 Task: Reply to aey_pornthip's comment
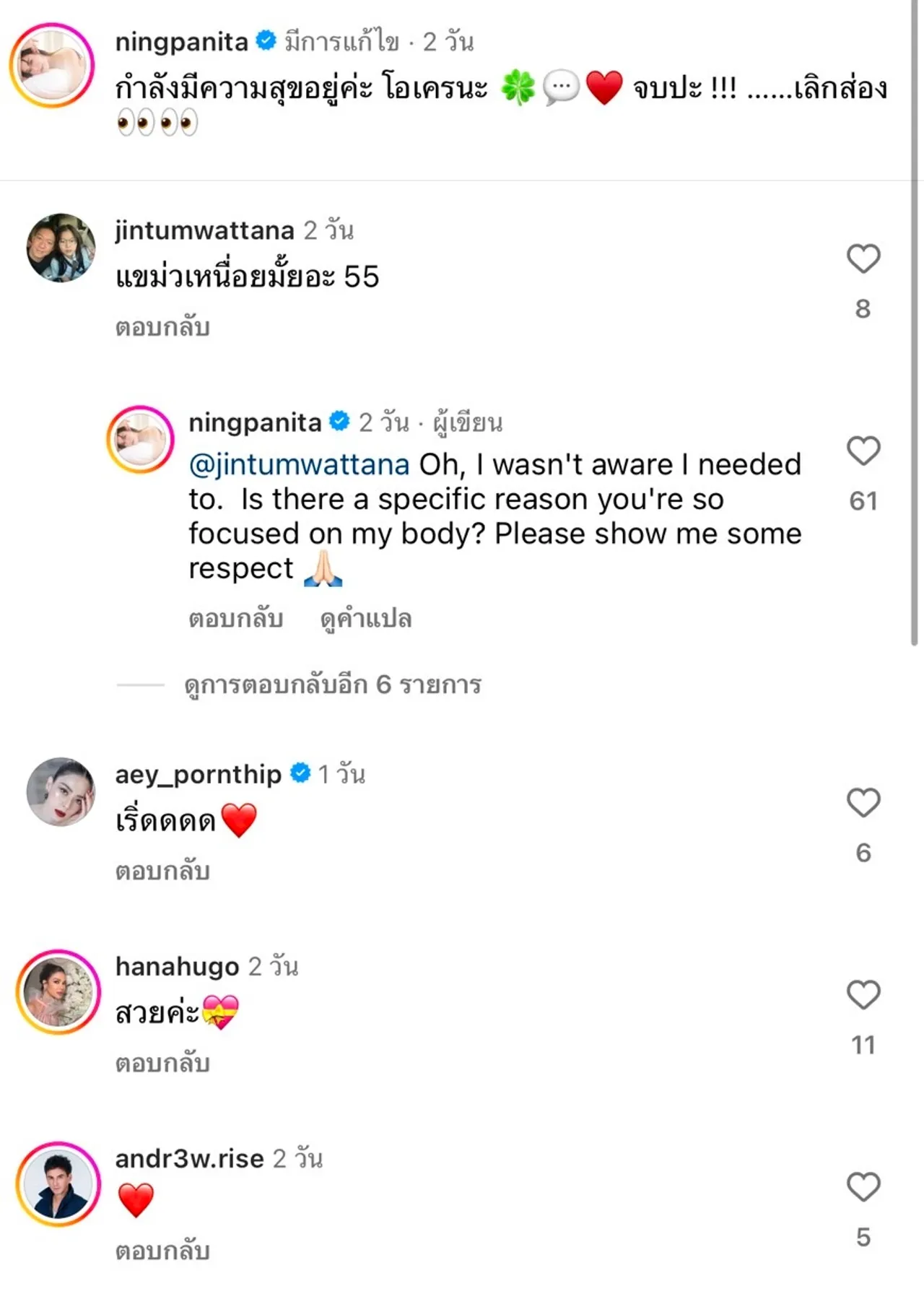[x=162, y=872]
